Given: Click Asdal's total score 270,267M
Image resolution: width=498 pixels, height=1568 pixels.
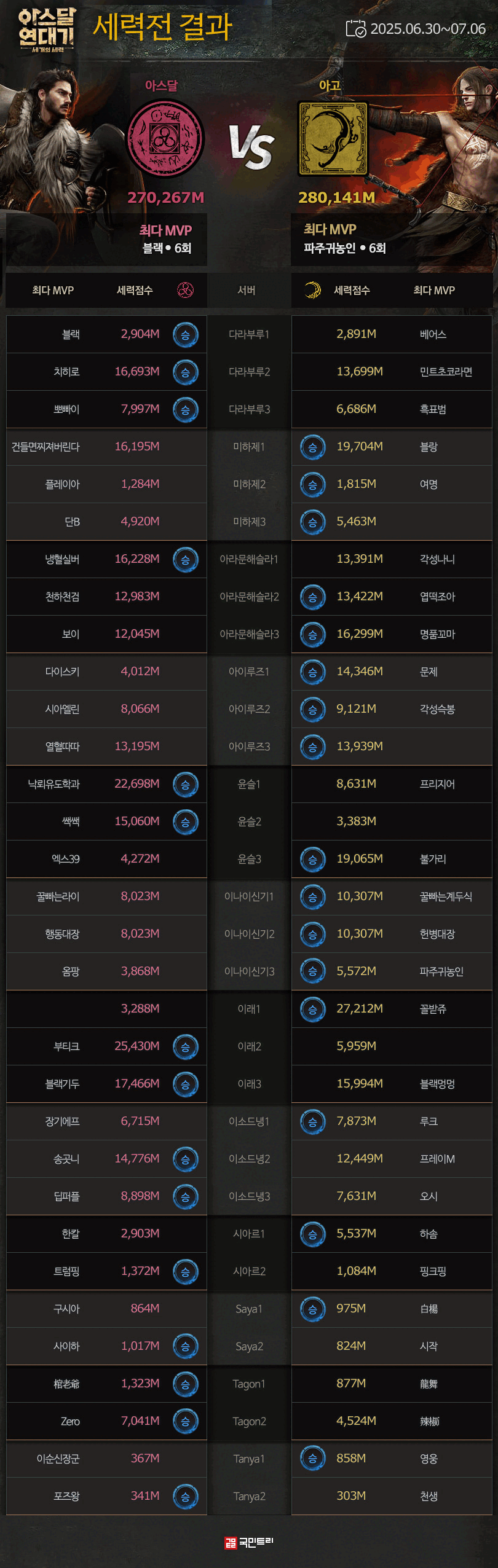Looking at the screenshot, I should (165, 197).
